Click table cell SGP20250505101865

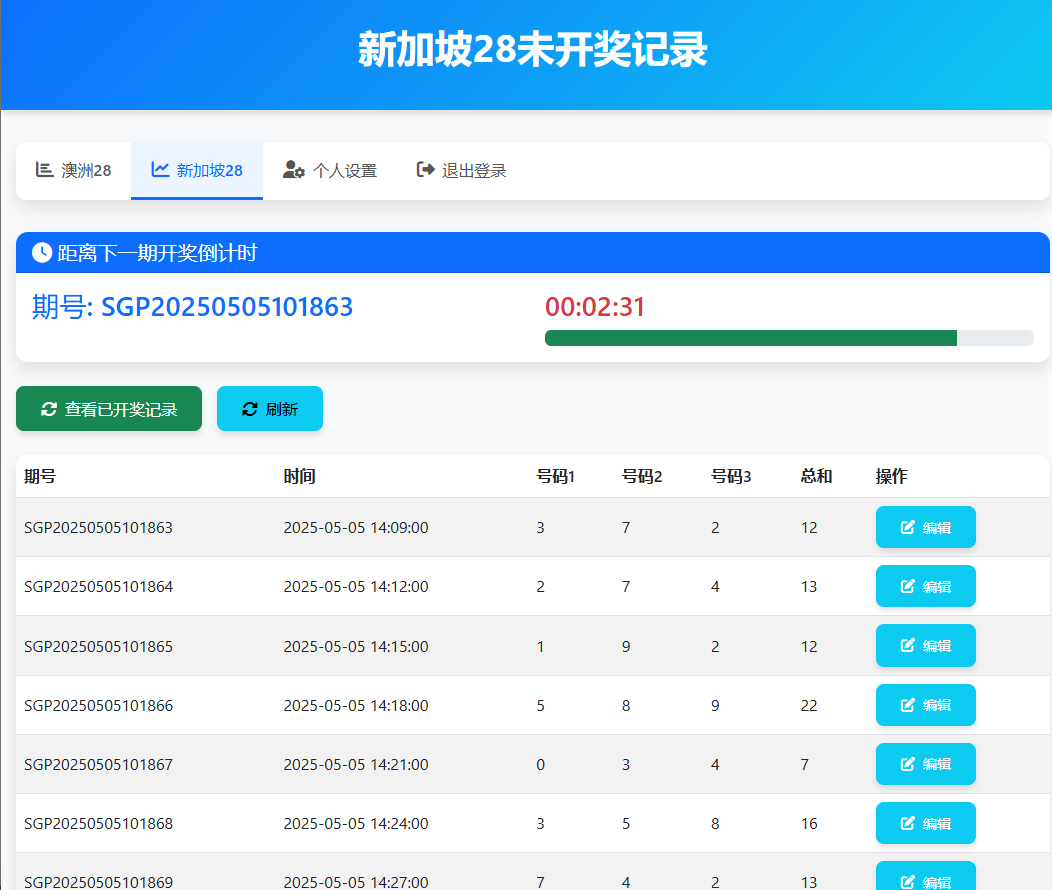(x=99, y=647)
